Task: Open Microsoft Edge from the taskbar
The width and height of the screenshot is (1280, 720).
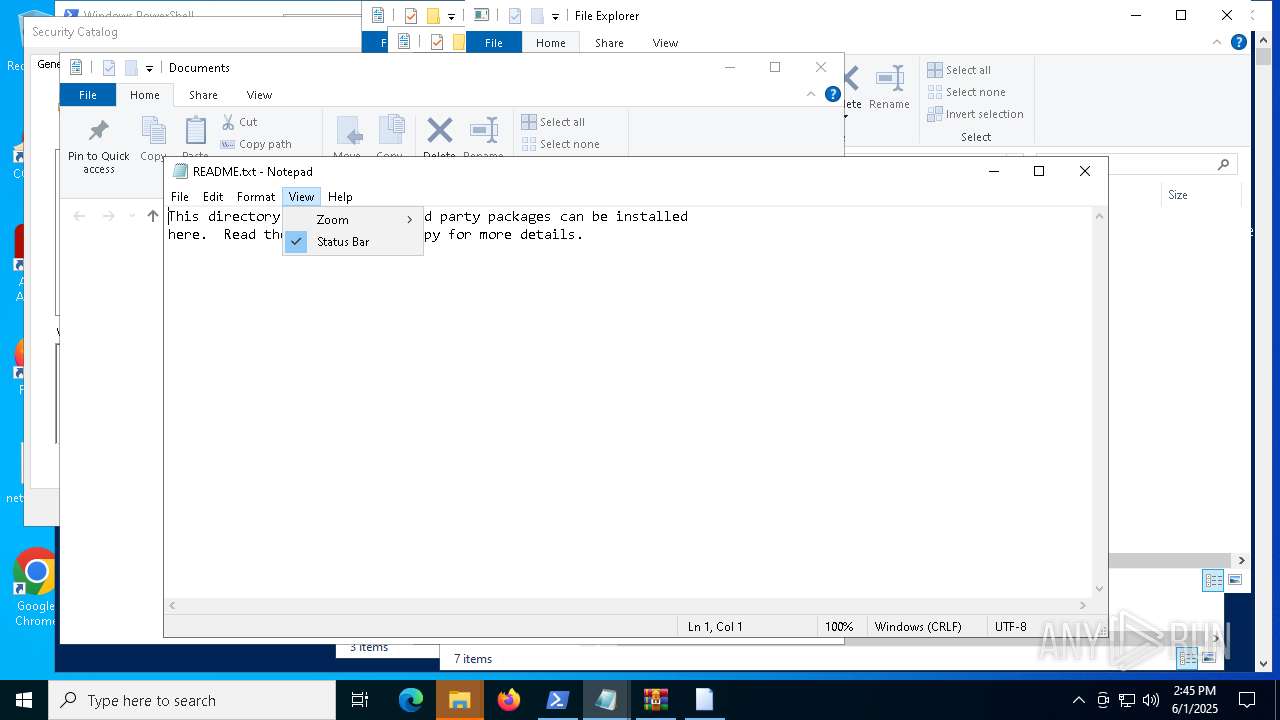Action: click(411, 700)
